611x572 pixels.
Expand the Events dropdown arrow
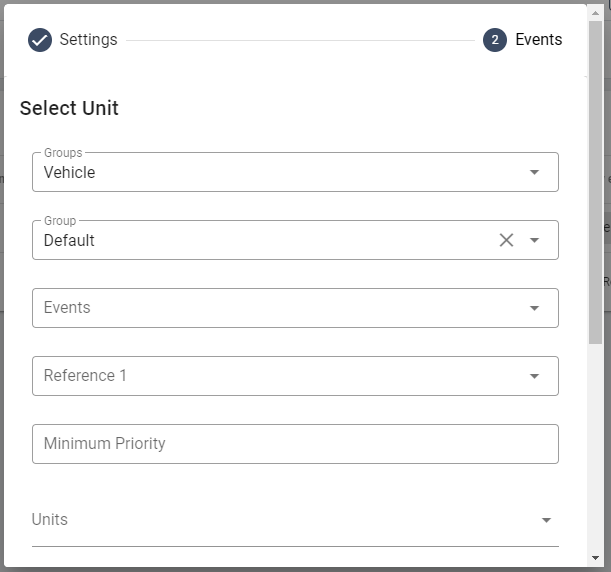[x=534, y=308]
